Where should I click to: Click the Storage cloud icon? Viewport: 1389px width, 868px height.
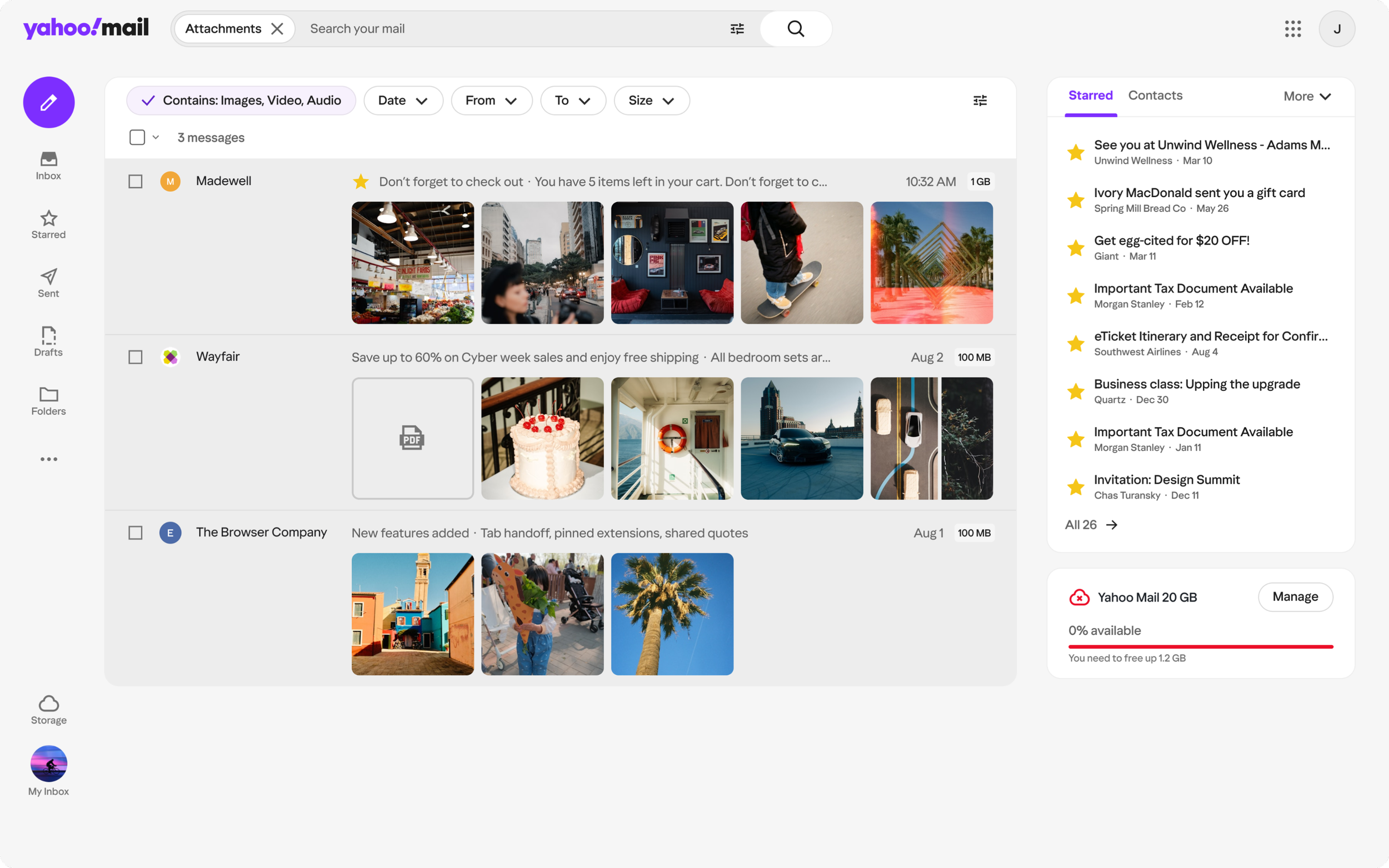[x=48, y=705]
